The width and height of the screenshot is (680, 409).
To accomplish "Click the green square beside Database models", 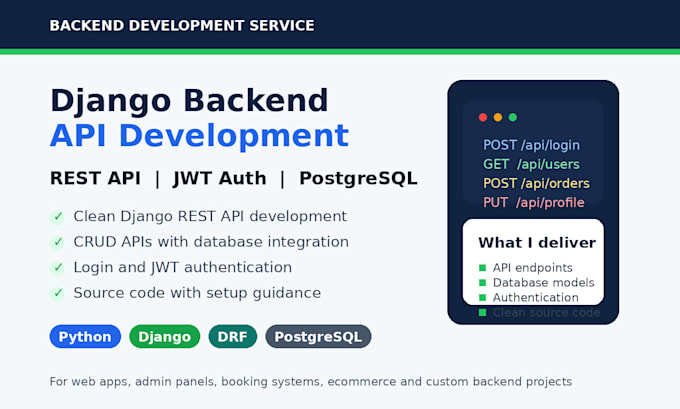I will point(482,283).
